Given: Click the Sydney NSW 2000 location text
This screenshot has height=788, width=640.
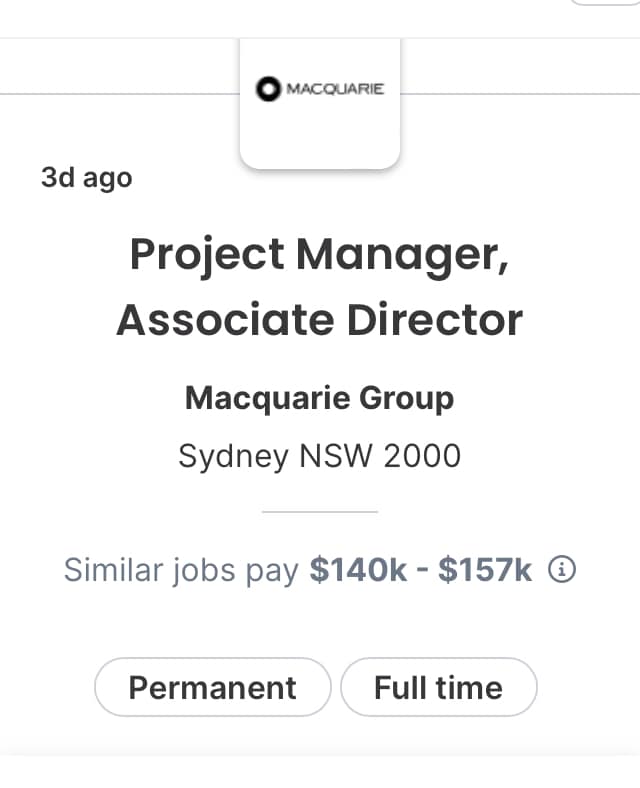Looking at the screenshot, I should pos(320,456).
